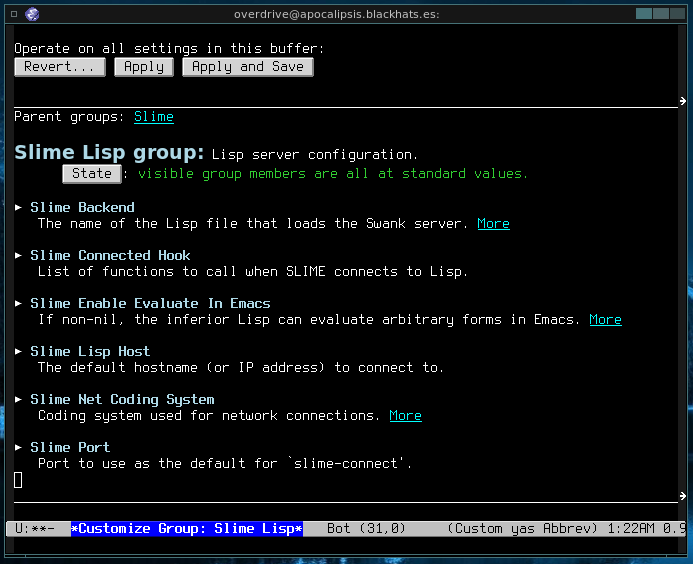Click the Slime Connected Hook title

tap(110, 255)
